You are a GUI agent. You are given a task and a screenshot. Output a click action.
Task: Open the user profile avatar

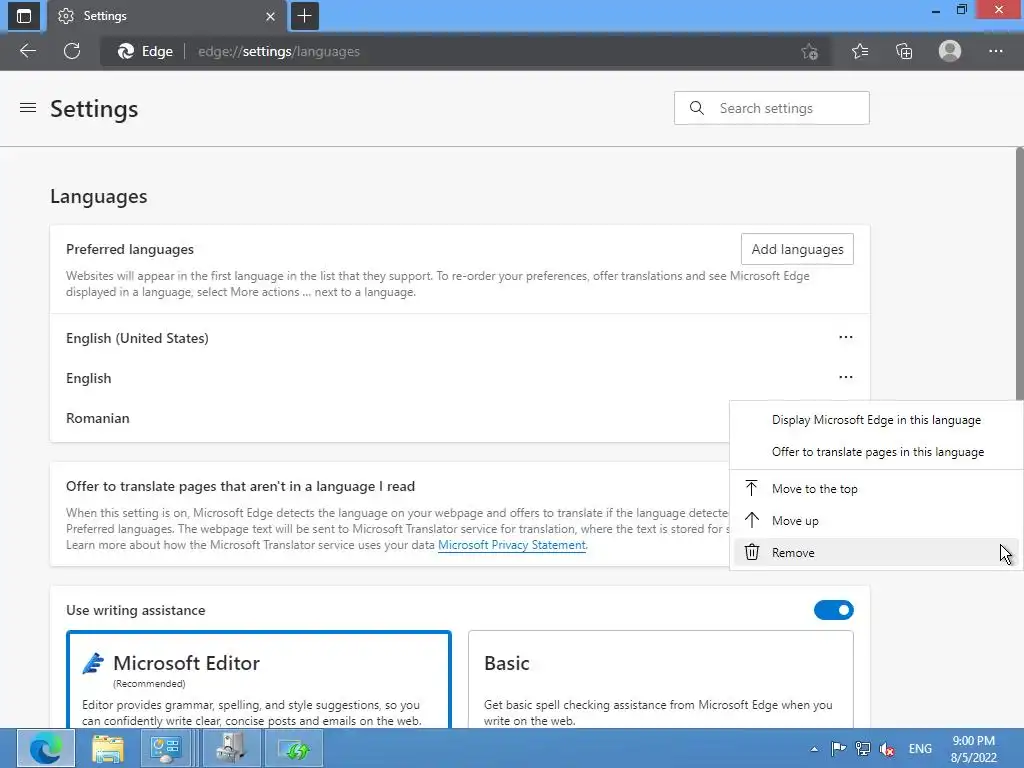tap(950, 51)
